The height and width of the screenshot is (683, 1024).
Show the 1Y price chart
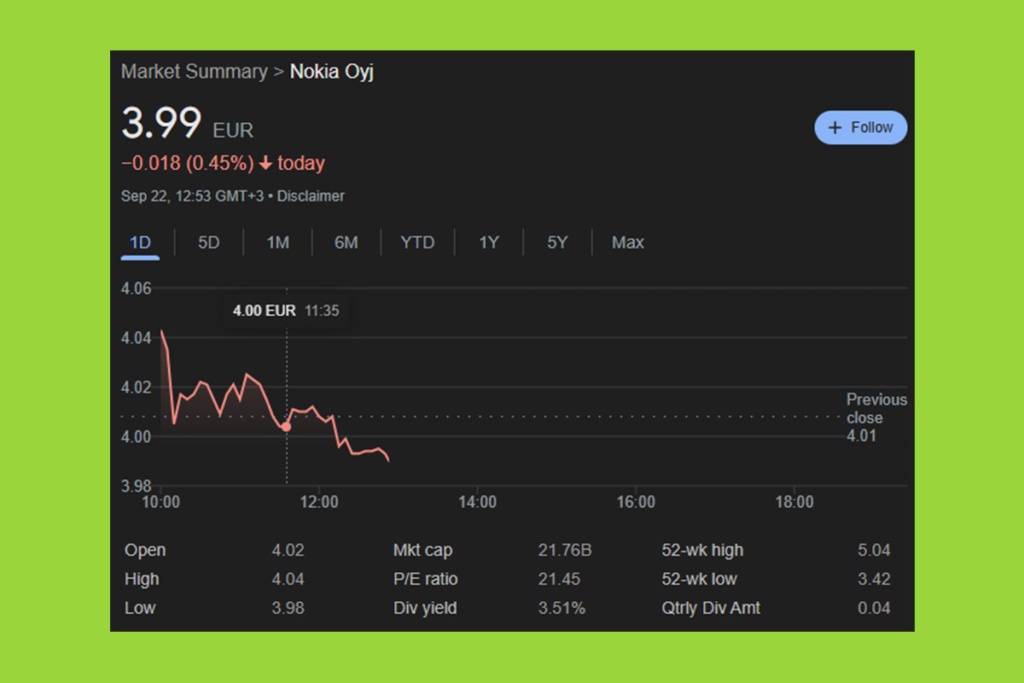[x=488, y=242]
